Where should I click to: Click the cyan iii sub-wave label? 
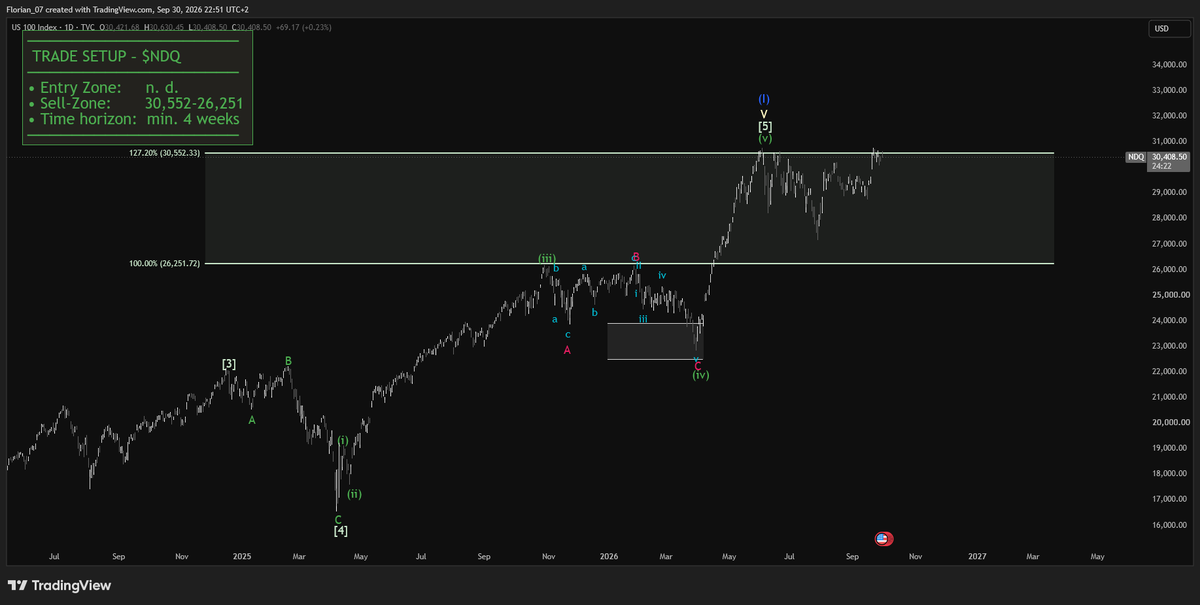tap(643, 318)
